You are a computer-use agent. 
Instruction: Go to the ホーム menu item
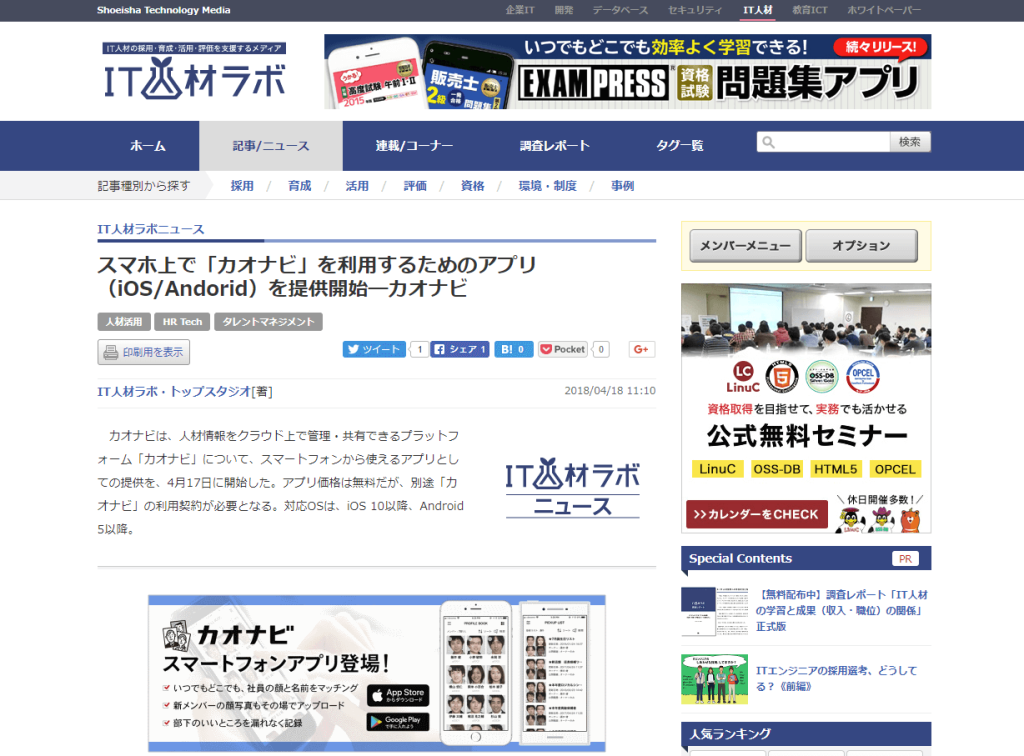pos(148,146)
